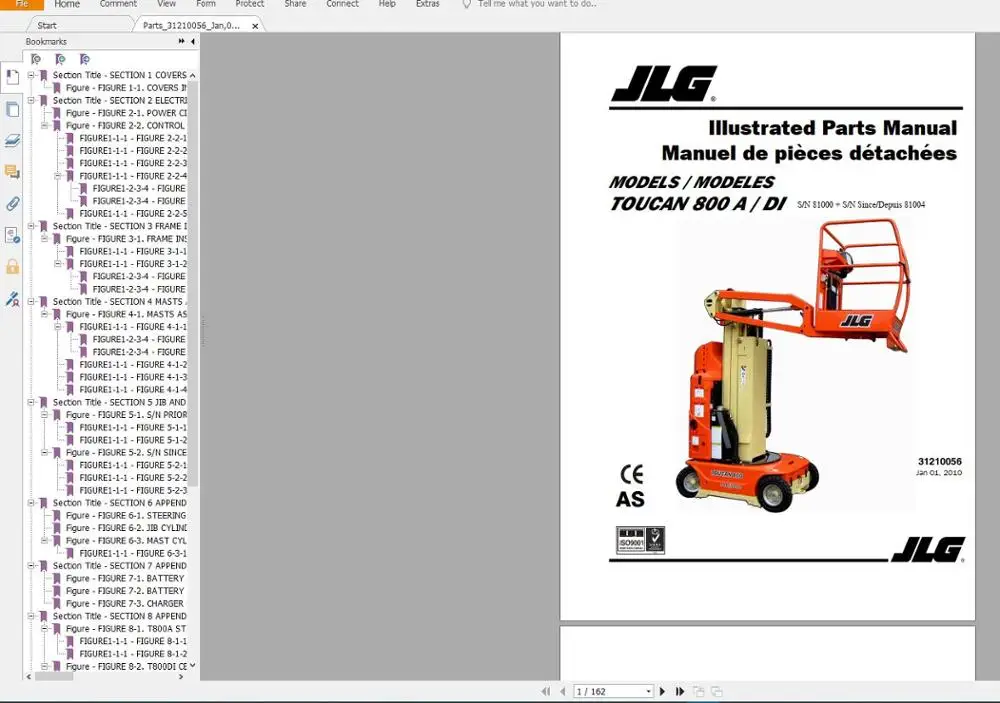This screenshot has height=703, width=1000.
Task: Jump to the last page arrow
Action: click(x=680, y=692)
